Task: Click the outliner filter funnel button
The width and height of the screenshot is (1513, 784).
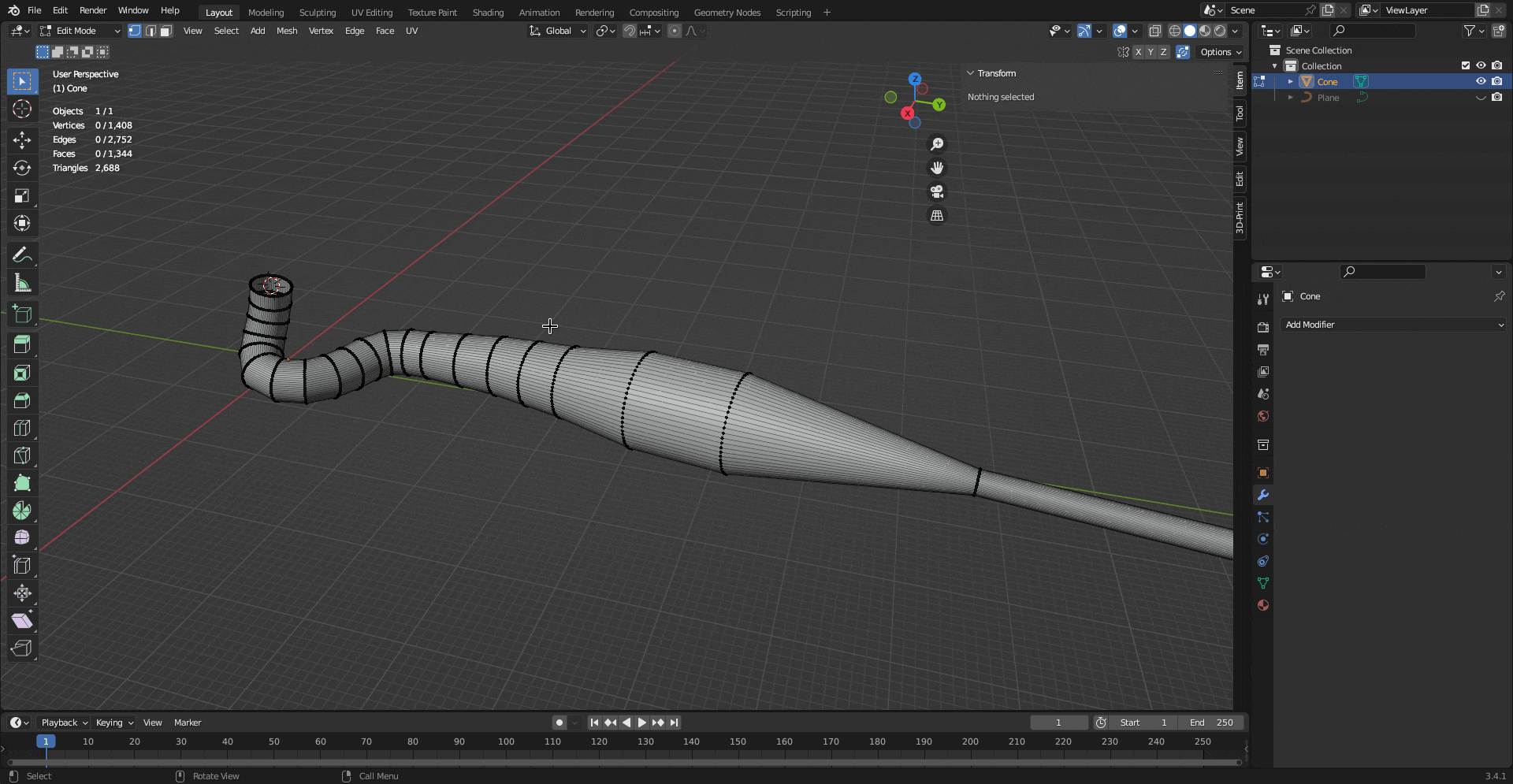Action: click(1469, 31)
